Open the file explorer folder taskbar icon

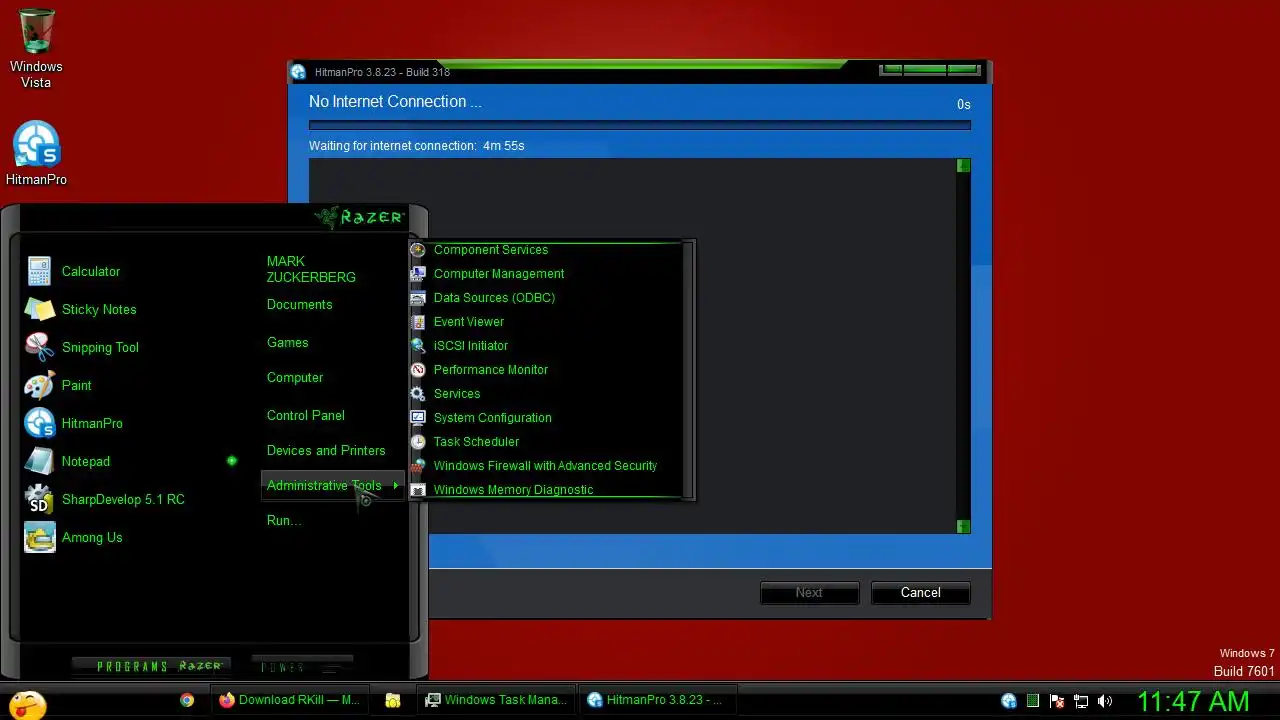[x=393, y=700]
